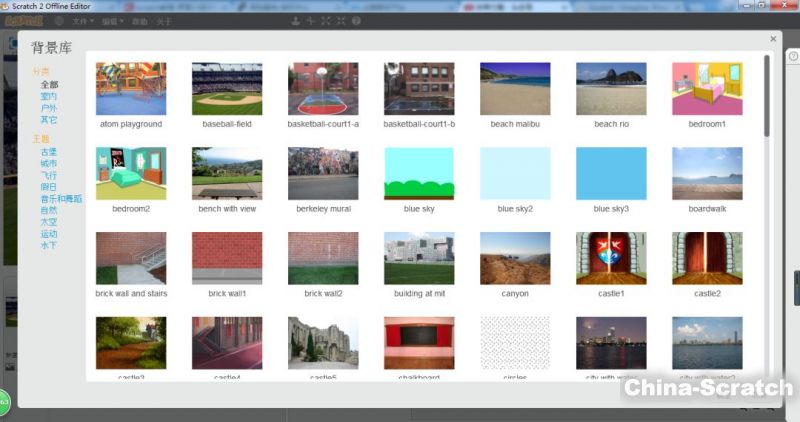Select the 全部 category filter

(48, 85)
